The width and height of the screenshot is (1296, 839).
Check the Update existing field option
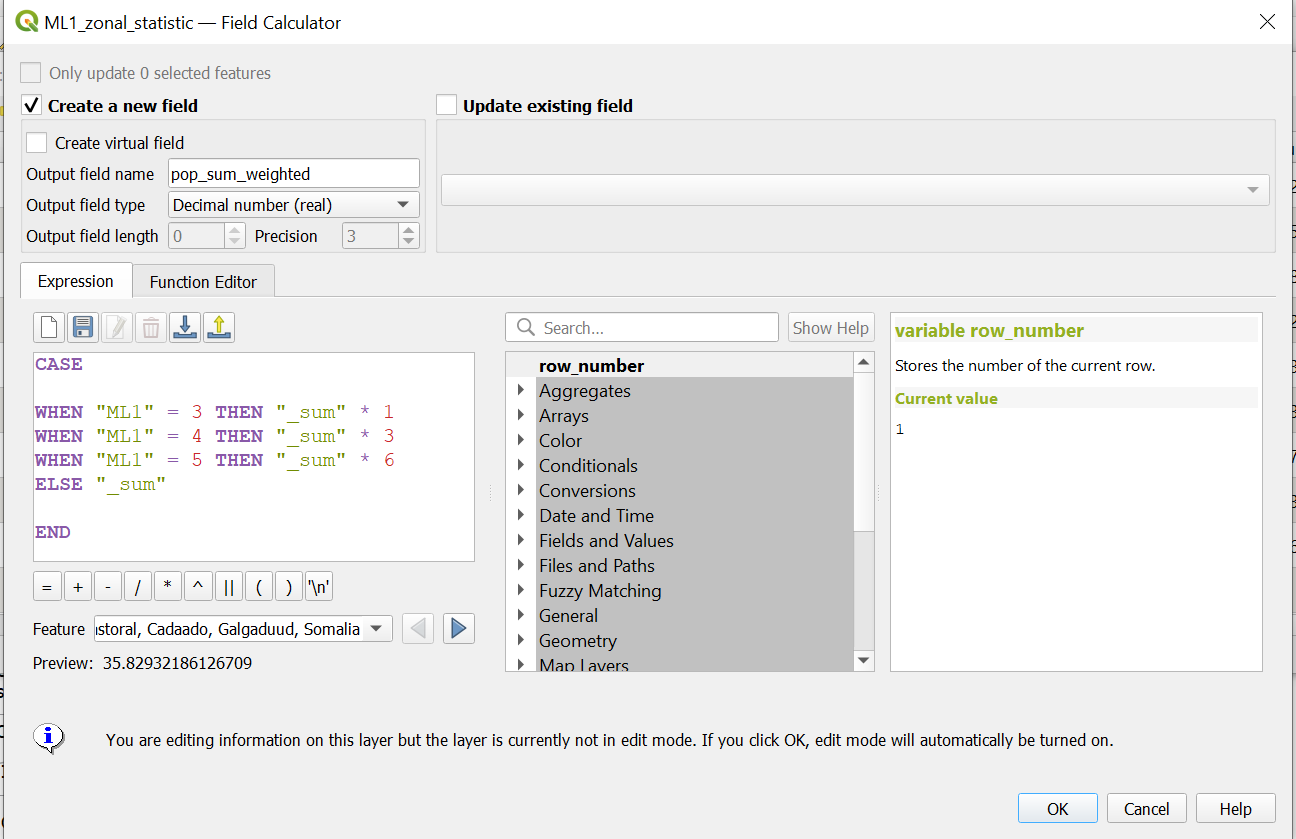tap(447, 106)
